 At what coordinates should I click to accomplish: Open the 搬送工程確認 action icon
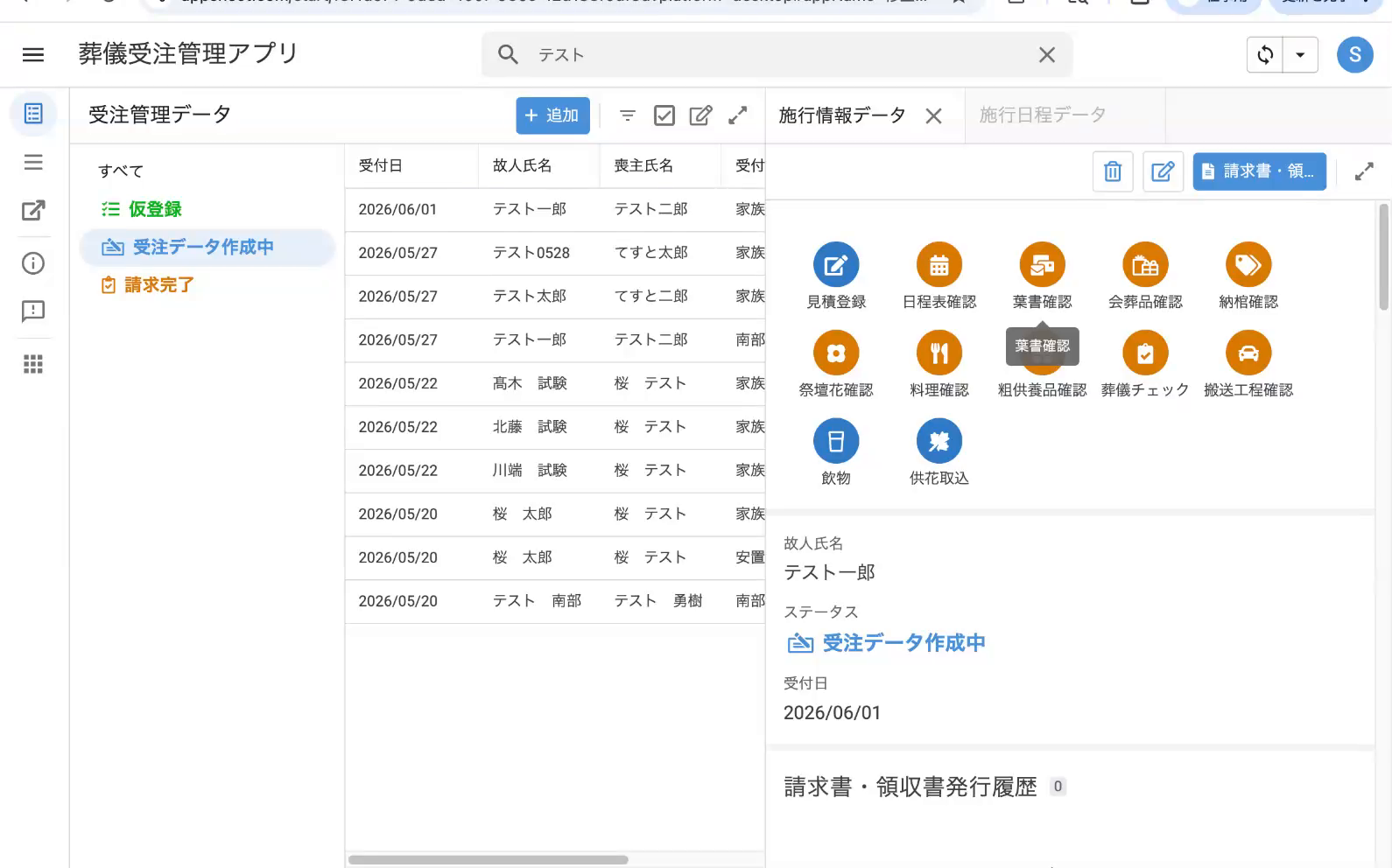pos(1248,353)
